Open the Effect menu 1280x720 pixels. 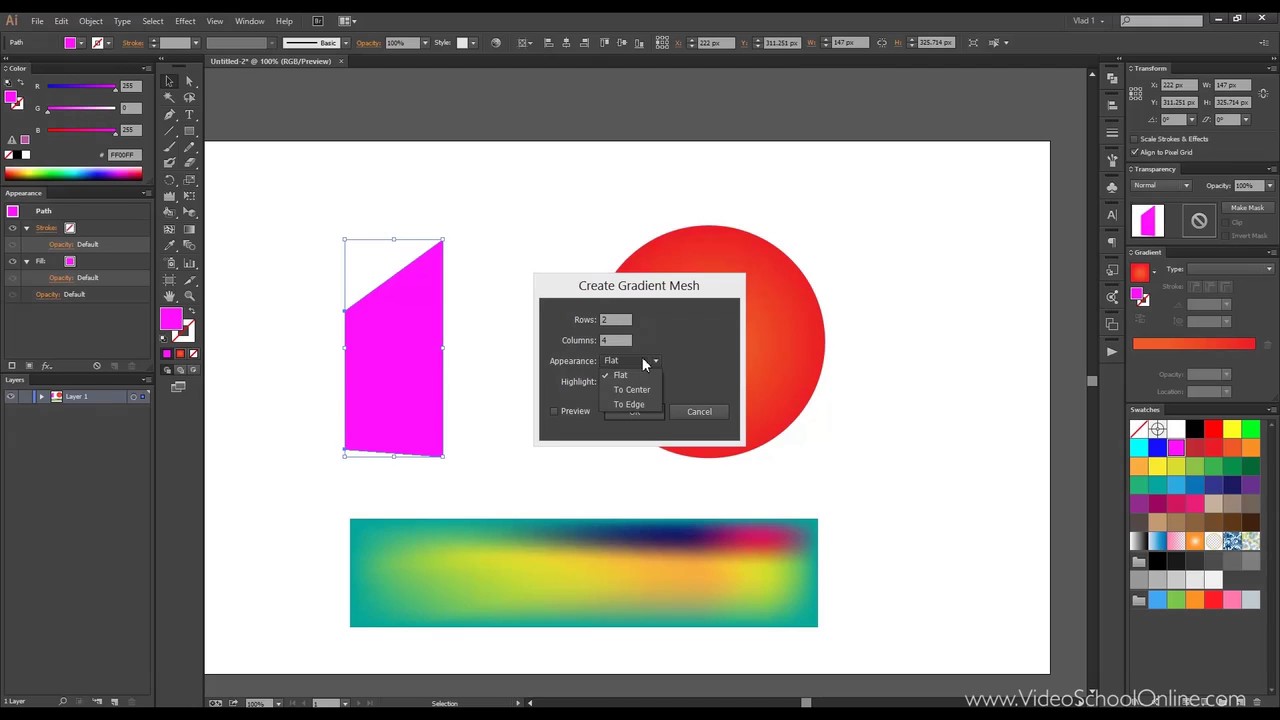[x=185, y=21]
